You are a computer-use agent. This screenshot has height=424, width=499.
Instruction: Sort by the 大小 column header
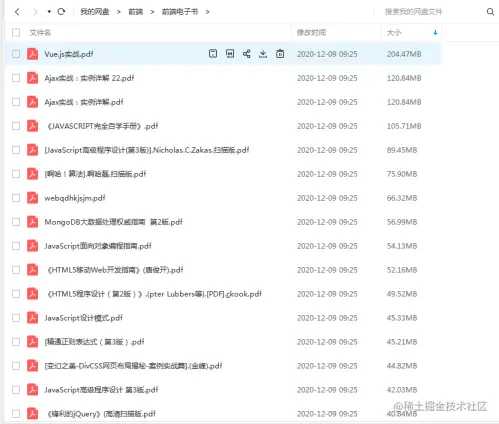pyautogui.click(x=394, y=32)
